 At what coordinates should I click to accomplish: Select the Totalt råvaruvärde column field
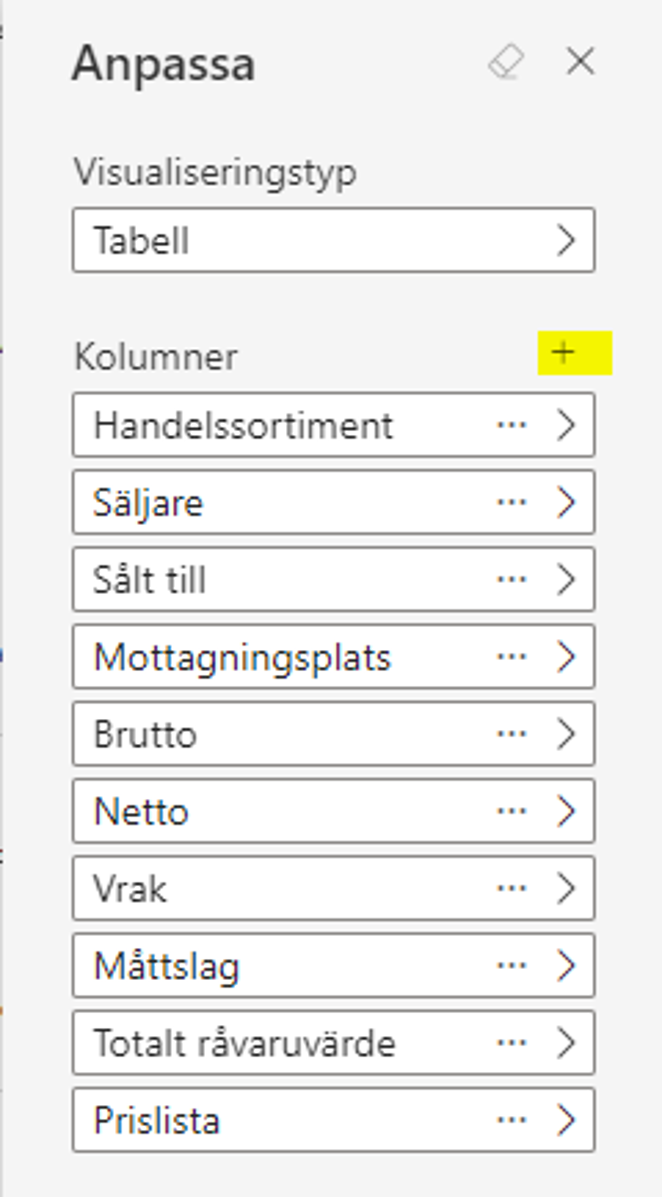coord(333,1042)
